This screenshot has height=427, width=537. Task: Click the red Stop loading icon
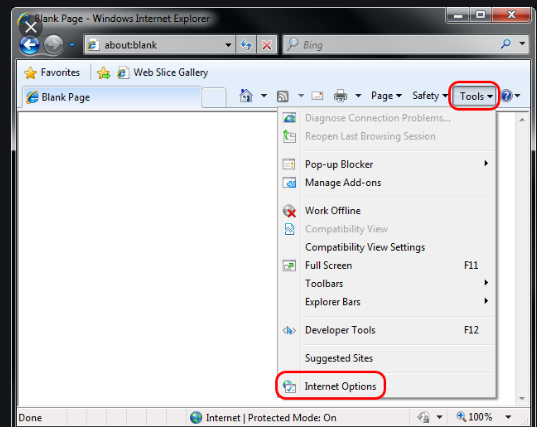click(x=267, y=45)
